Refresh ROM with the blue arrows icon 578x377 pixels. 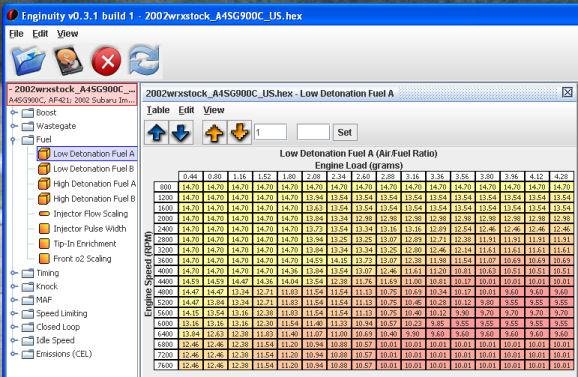point(144,60)
